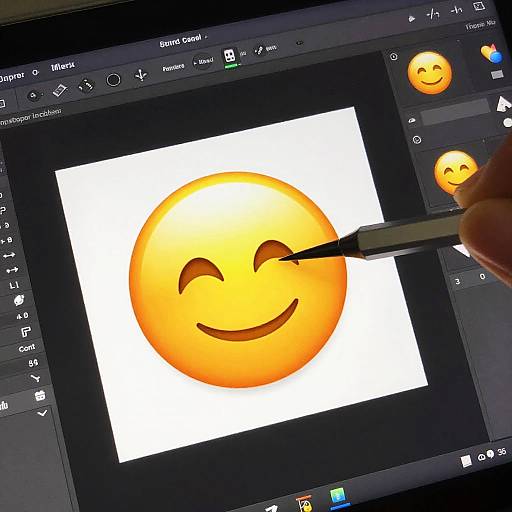
Task: Click the gray input field in right panel
Action: point(455,112)
